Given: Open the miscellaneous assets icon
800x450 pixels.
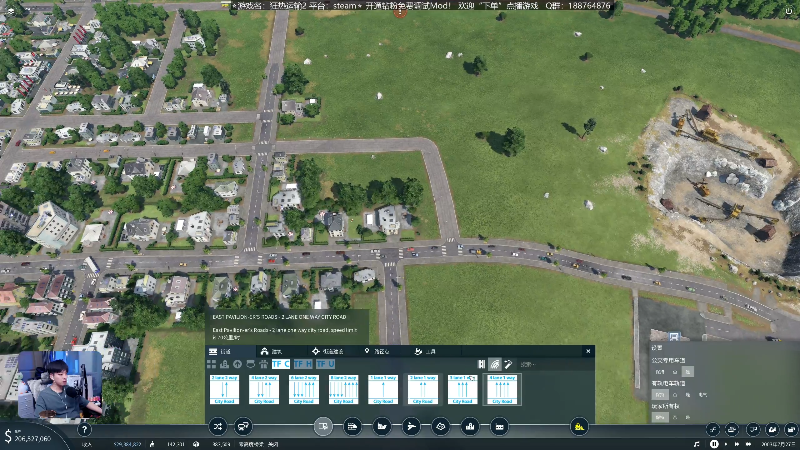Looking at the screenshot, I should 499,427.
